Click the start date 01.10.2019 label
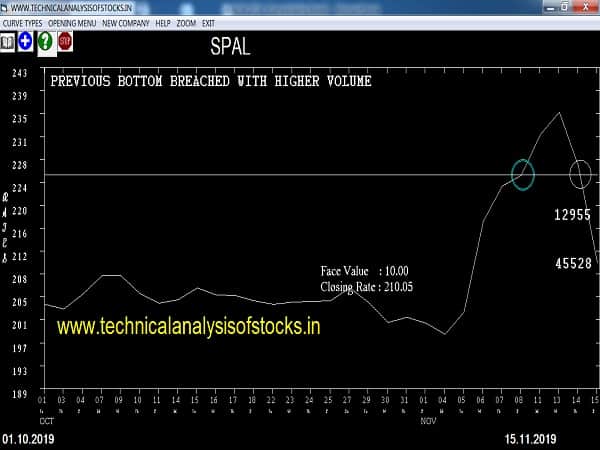The image size is (600, 450). pyautogui.click(x=28, y=439)
